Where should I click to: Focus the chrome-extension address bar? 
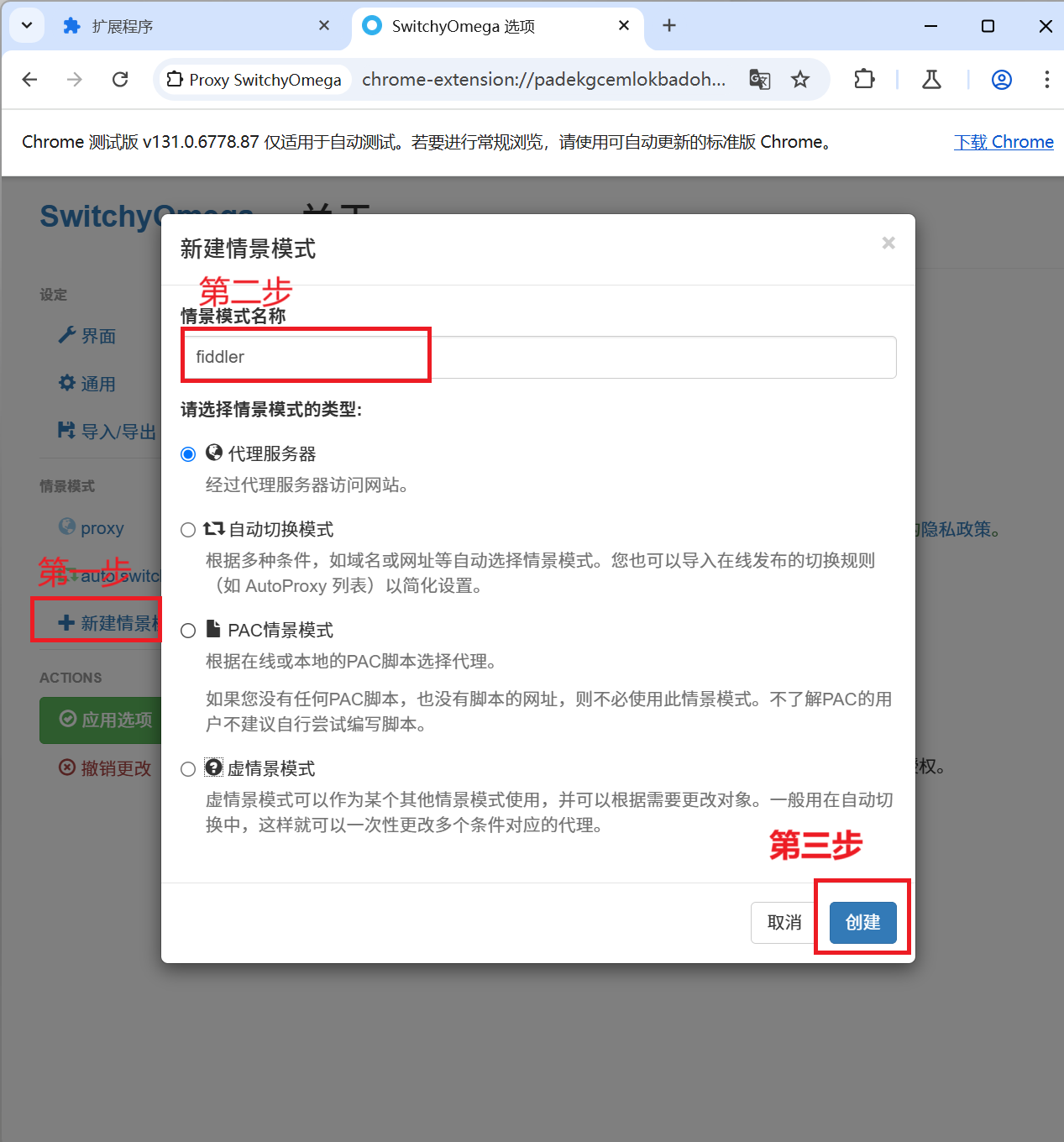pyautogui.click(x=543, y=80)
